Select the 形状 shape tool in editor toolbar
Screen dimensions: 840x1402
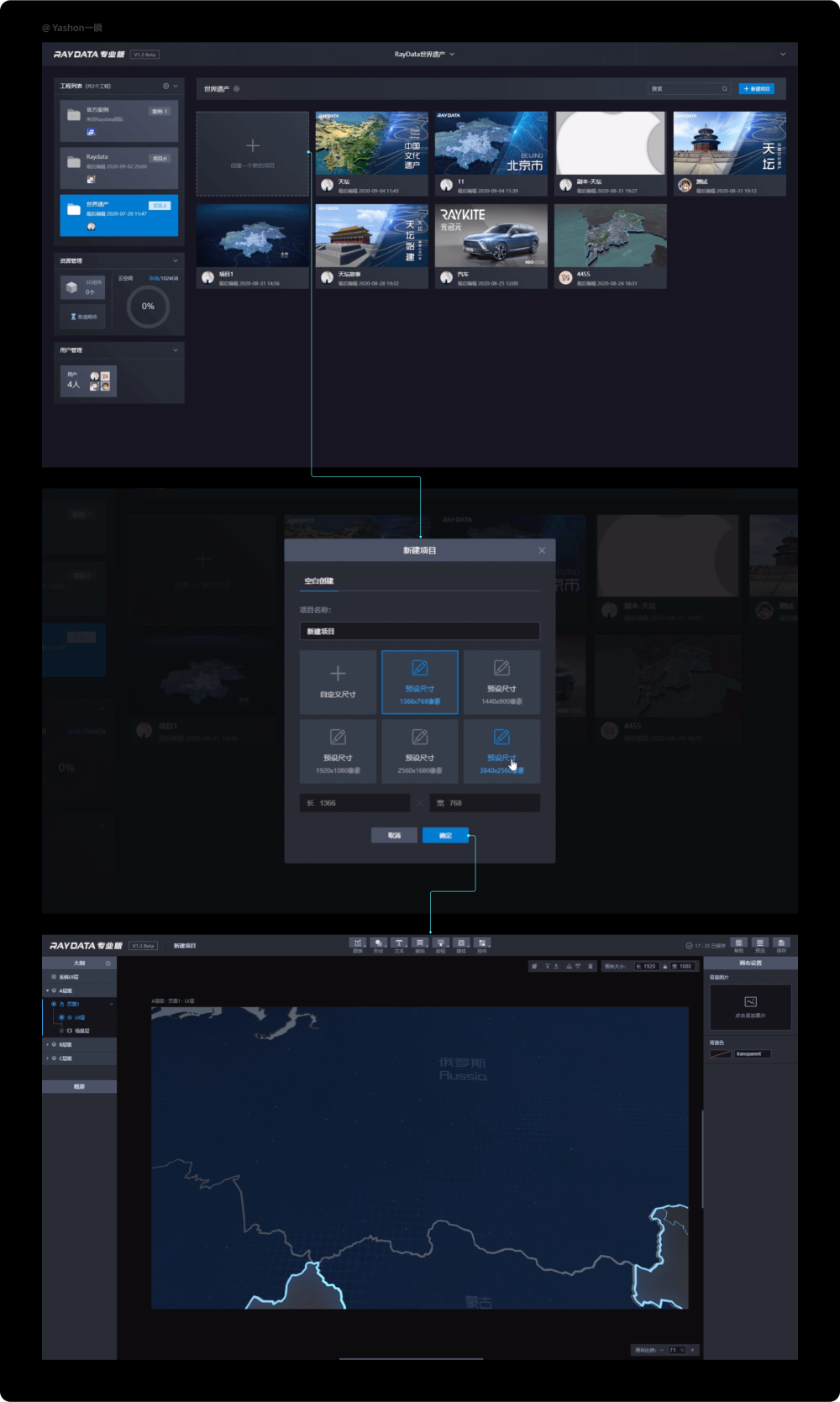coord(379,943)
